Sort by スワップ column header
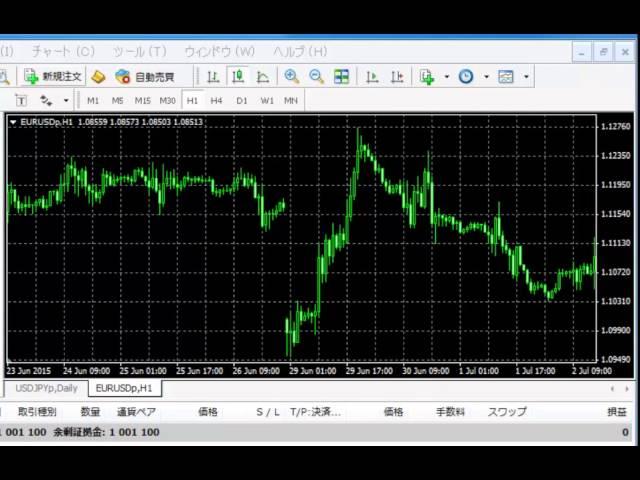The height and width of the screenshot is (480, 640). click(x=507, y=412)
